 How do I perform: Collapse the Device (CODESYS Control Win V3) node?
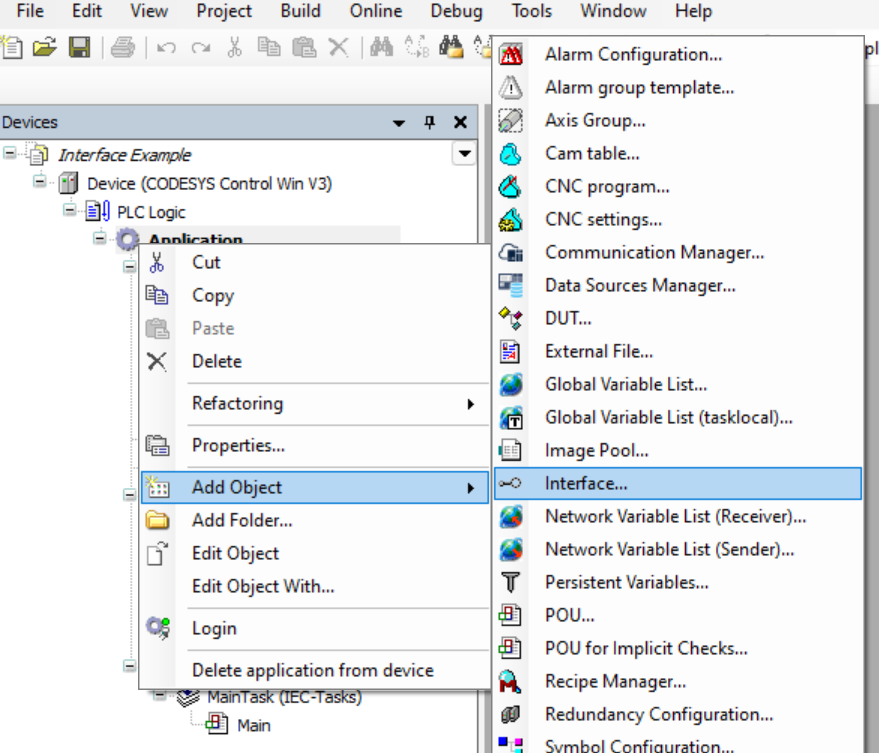pyautogui.click(x=39, y=181)
